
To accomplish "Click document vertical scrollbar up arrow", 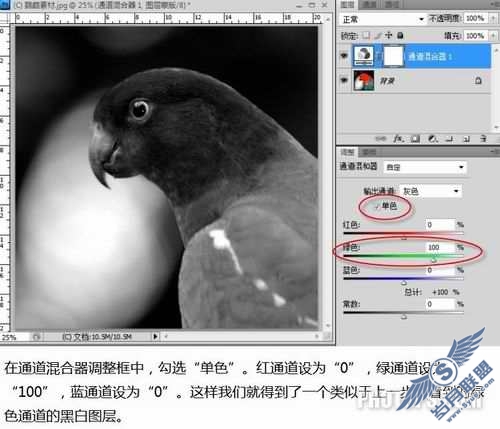I will [328, 20].
